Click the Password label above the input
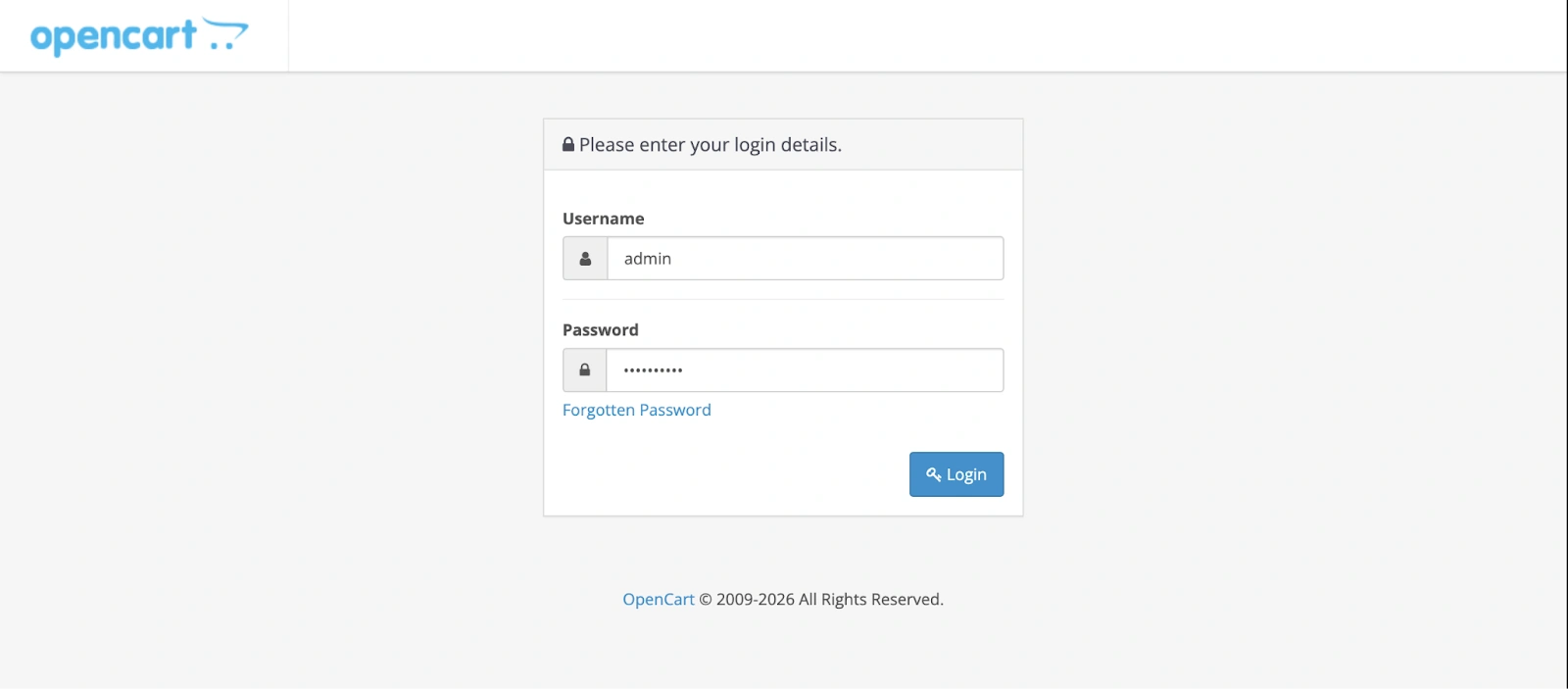The width and height of the screenshot is (1568, 689). 601,329
